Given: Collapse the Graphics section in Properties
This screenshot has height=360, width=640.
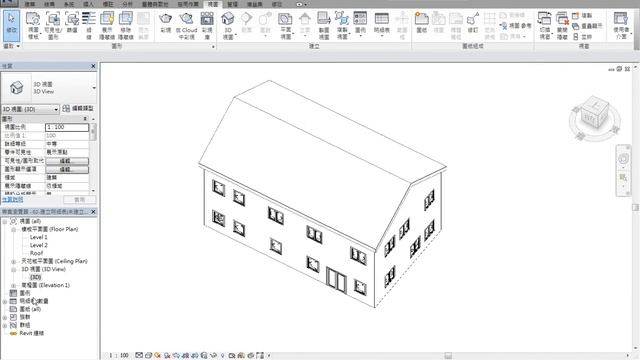Looking at the screenshot, I should point(85,119).
